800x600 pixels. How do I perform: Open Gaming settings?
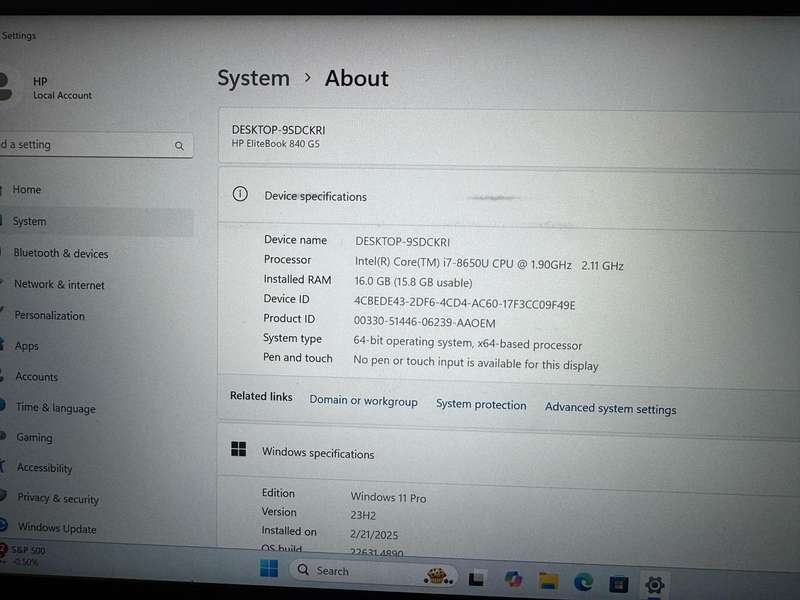tap(34, 438)
